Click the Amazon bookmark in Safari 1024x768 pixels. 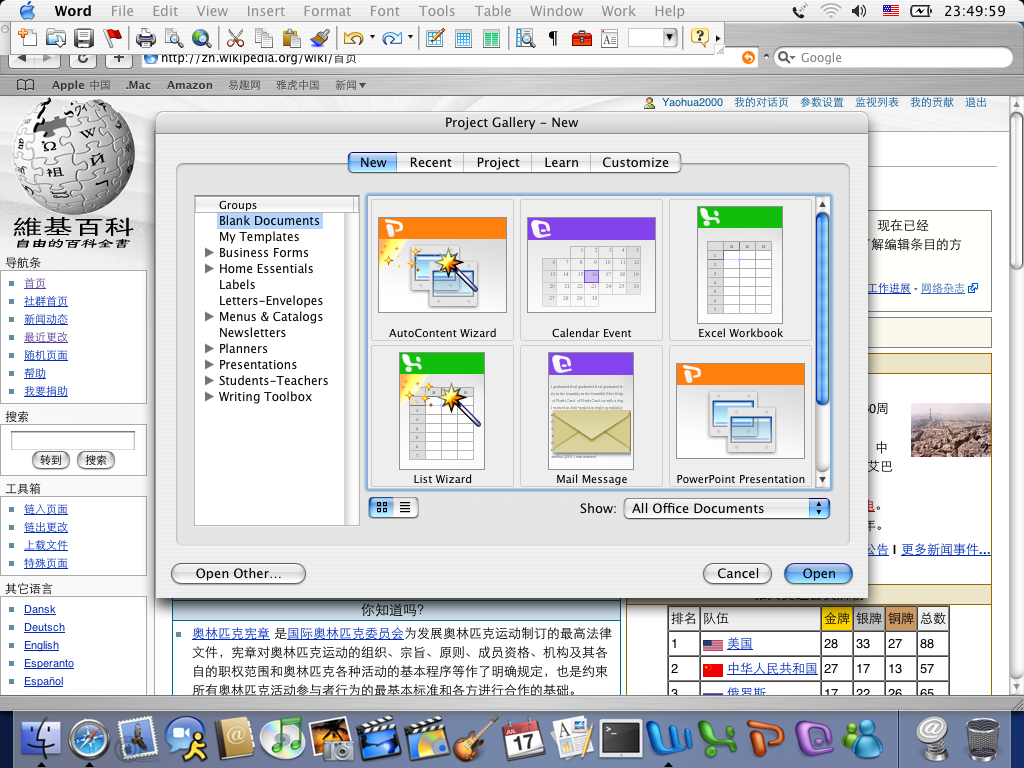click(189, 85)
